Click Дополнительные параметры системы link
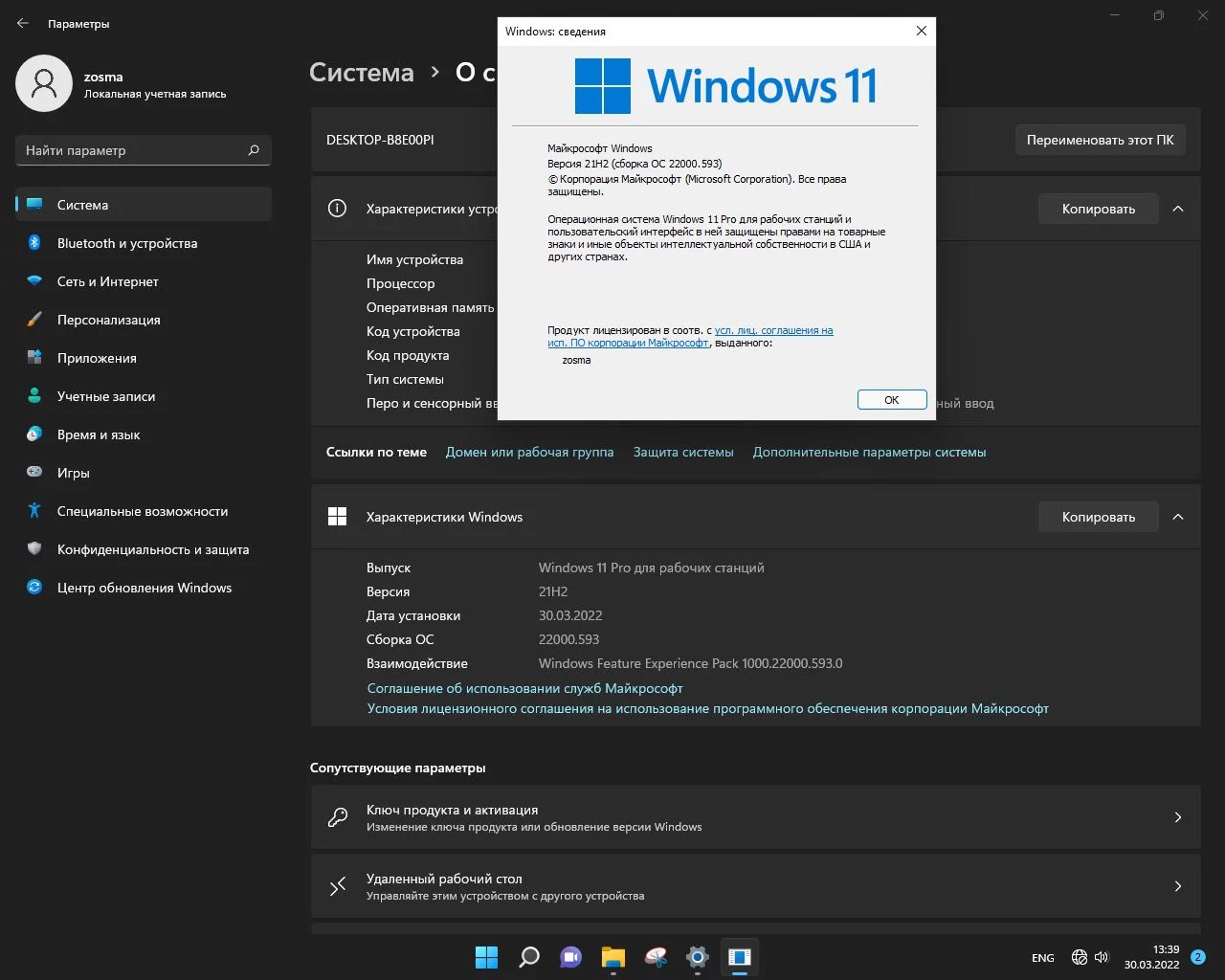Screen dimensions: 1225x980 click(869, 452)
